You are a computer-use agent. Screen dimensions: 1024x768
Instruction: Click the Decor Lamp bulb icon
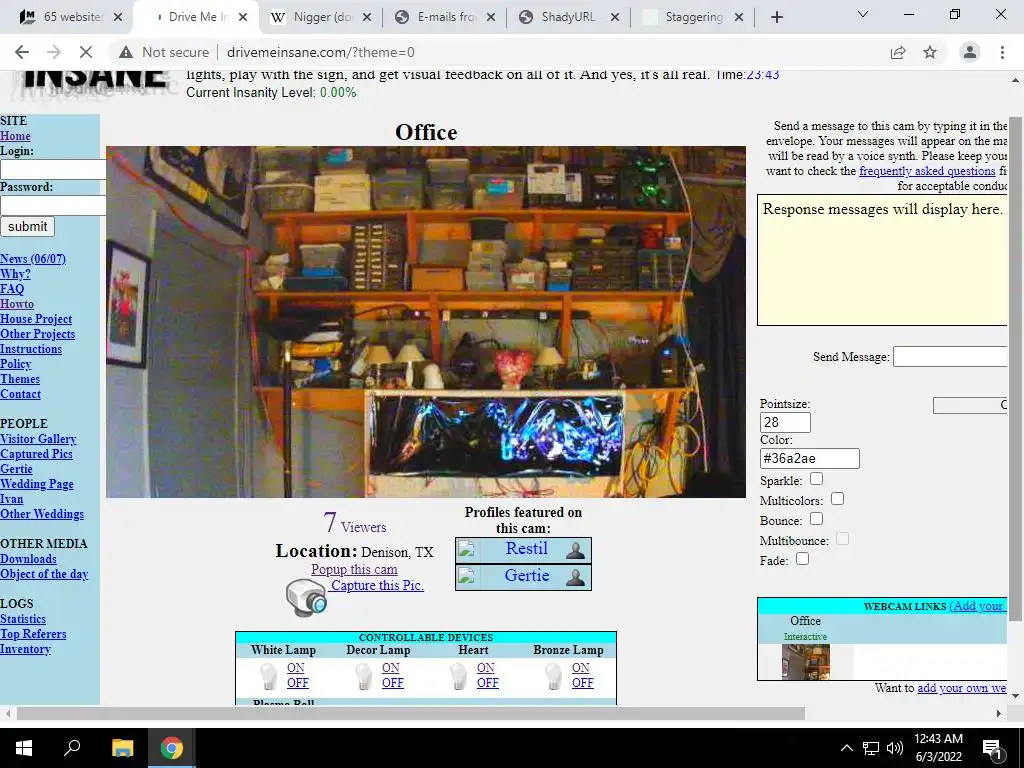pyautogui.click(x=364, y=676)
